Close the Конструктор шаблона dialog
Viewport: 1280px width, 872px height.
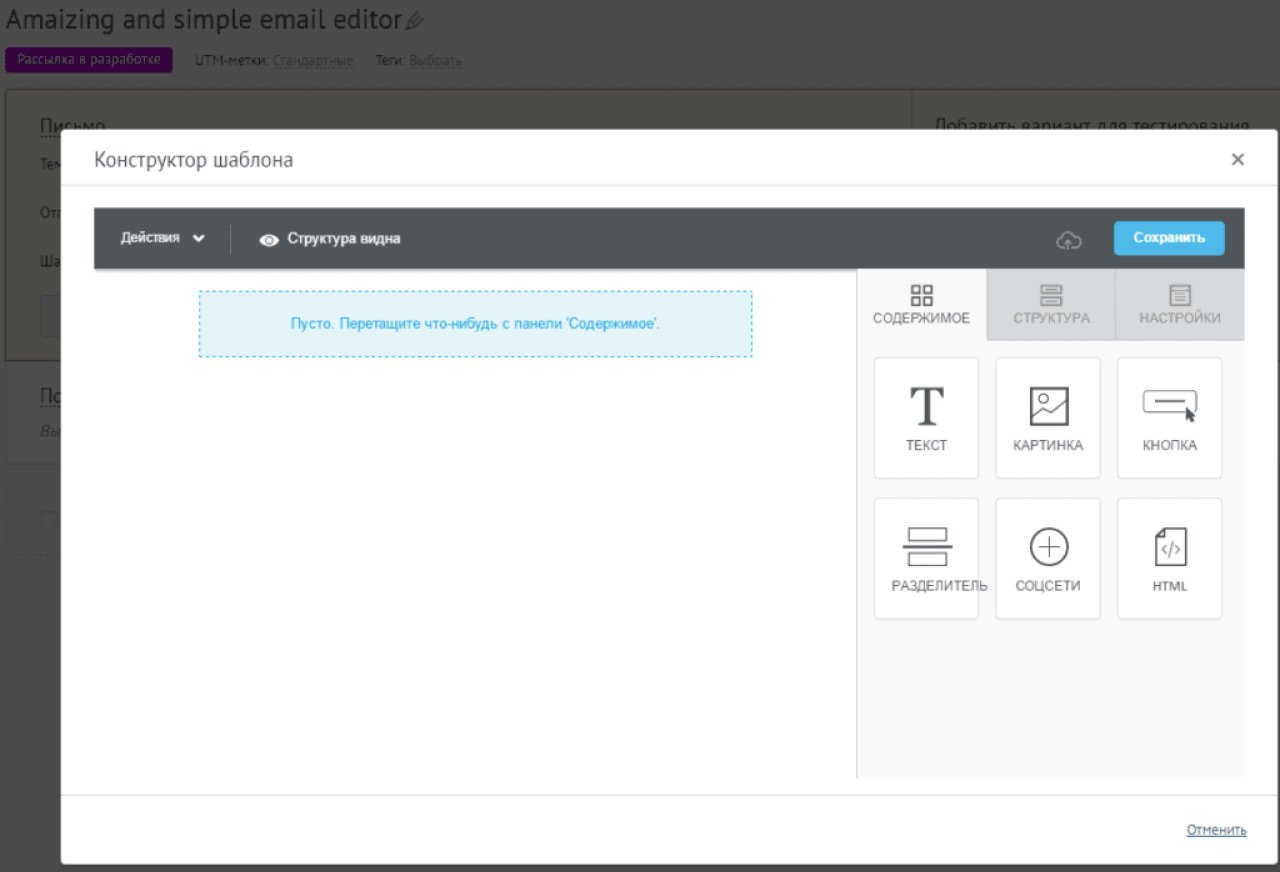click(1237, 159)
